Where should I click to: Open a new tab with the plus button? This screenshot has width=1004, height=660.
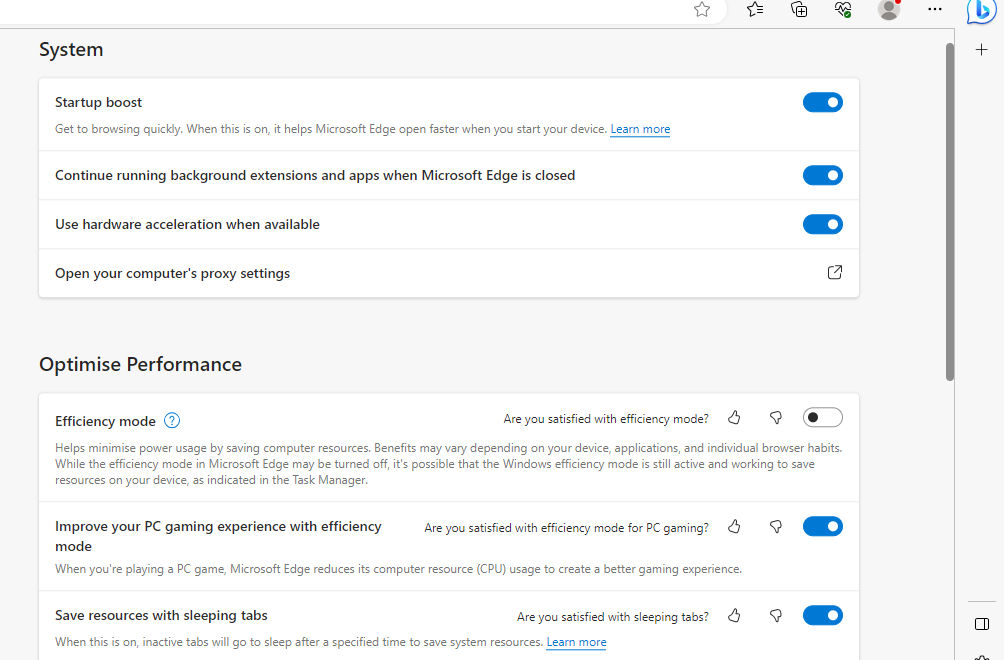(981, 48)
